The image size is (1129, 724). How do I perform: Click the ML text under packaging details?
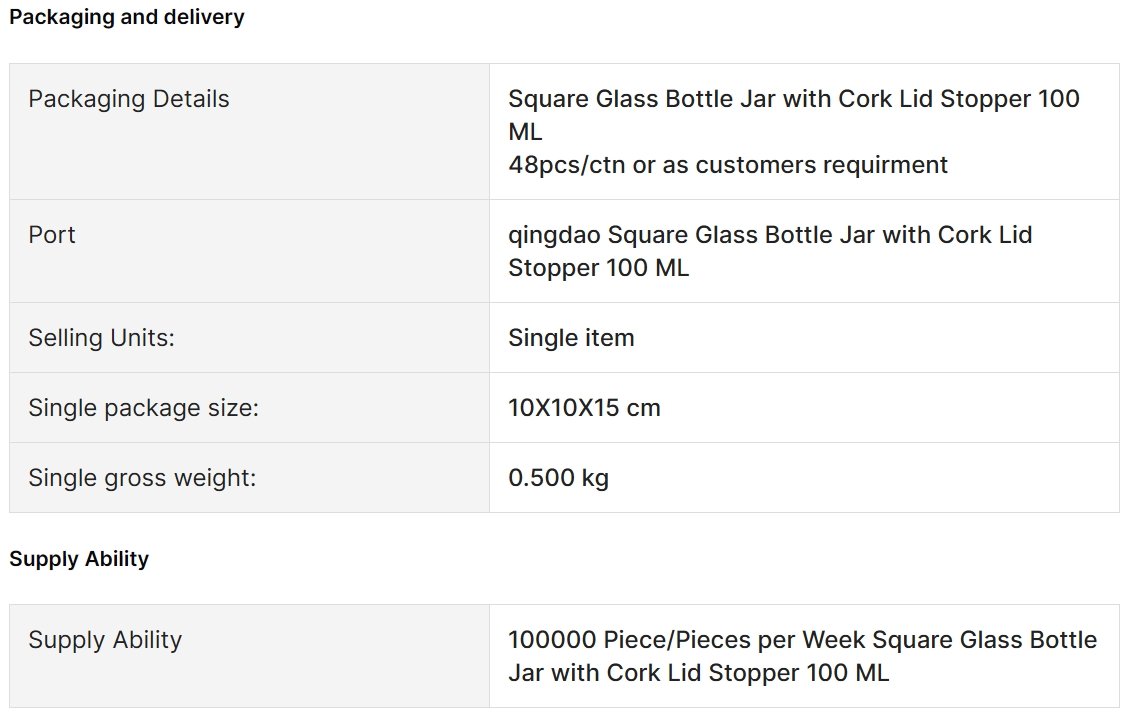[525, 132]
